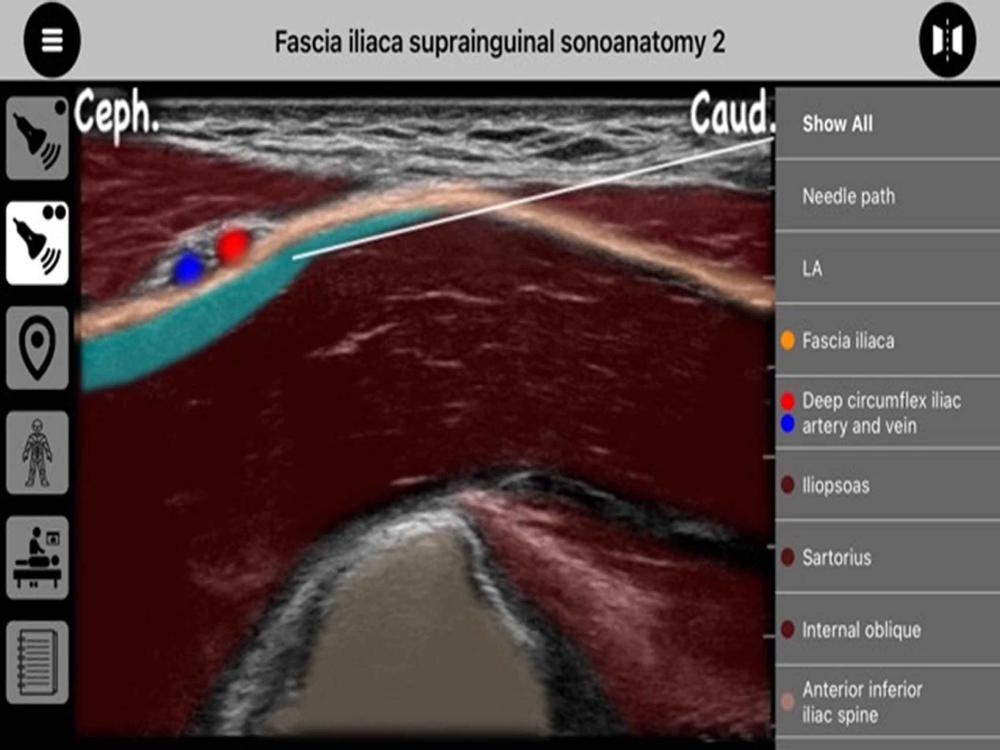Toggle the Fascia iliaca overlay
The height and width of the screenshot is (750, 1000).
888,341
